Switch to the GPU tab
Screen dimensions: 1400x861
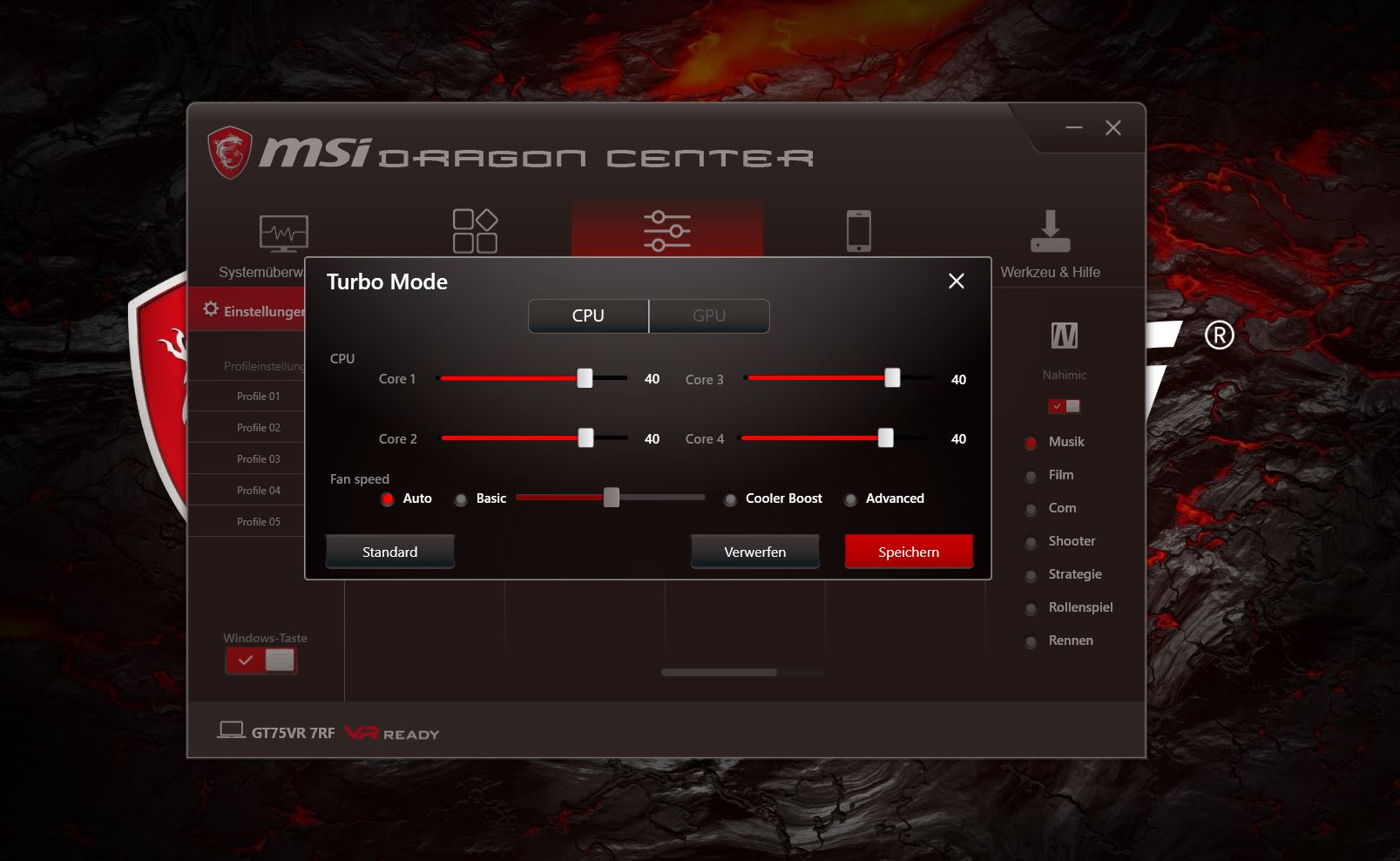click(709, 315)
